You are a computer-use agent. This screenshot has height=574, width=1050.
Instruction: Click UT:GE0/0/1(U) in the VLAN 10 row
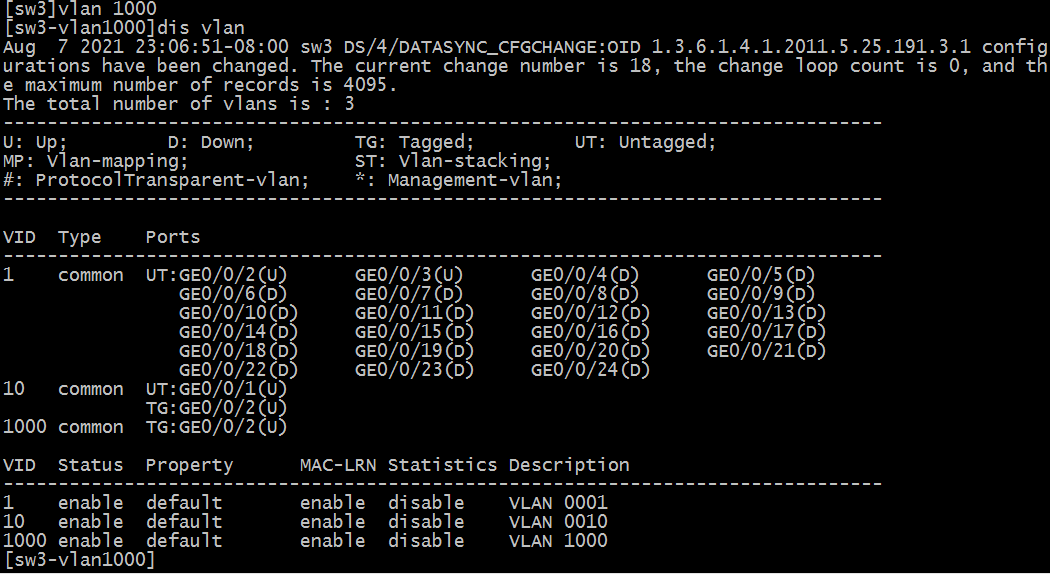(x=216, y=389)
